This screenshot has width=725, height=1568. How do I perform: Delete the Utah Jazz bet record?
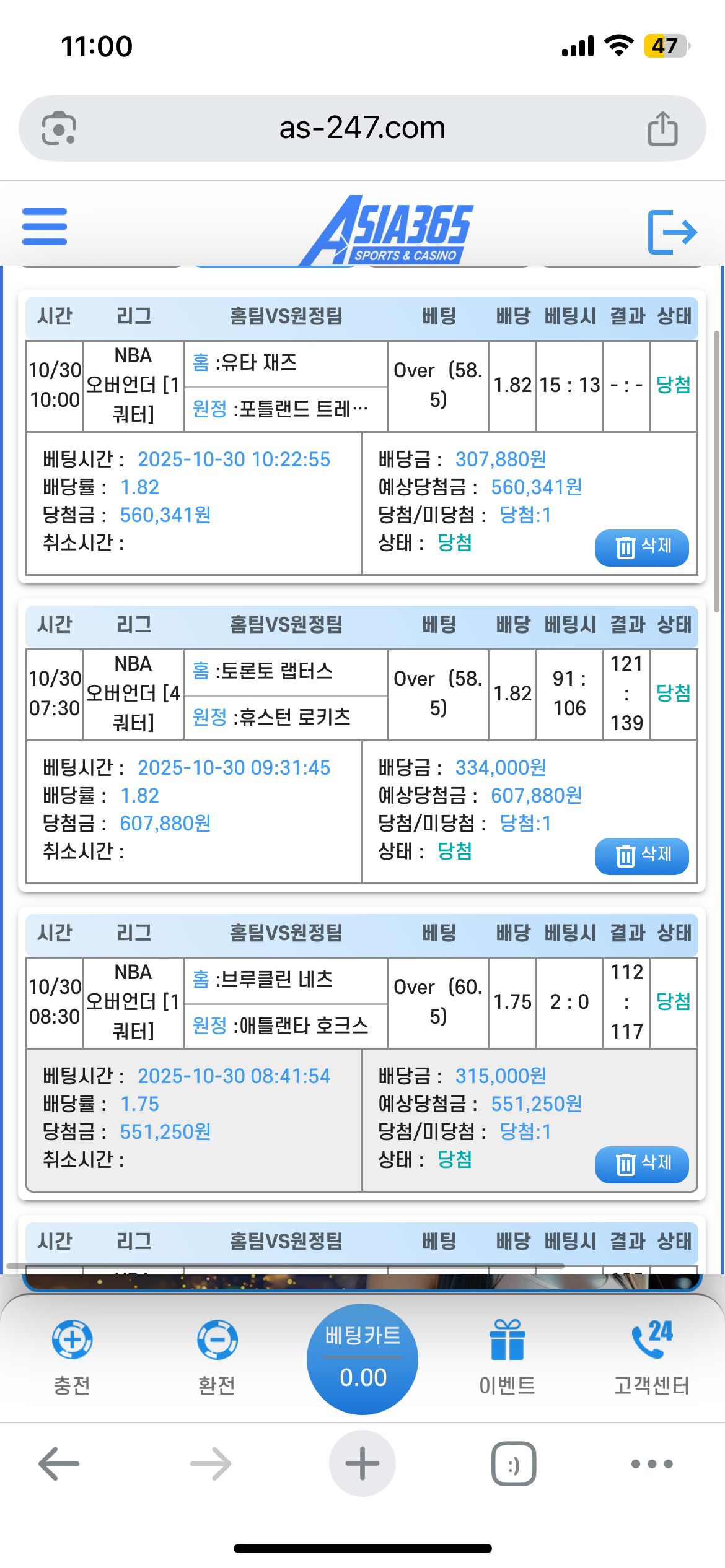641,547
